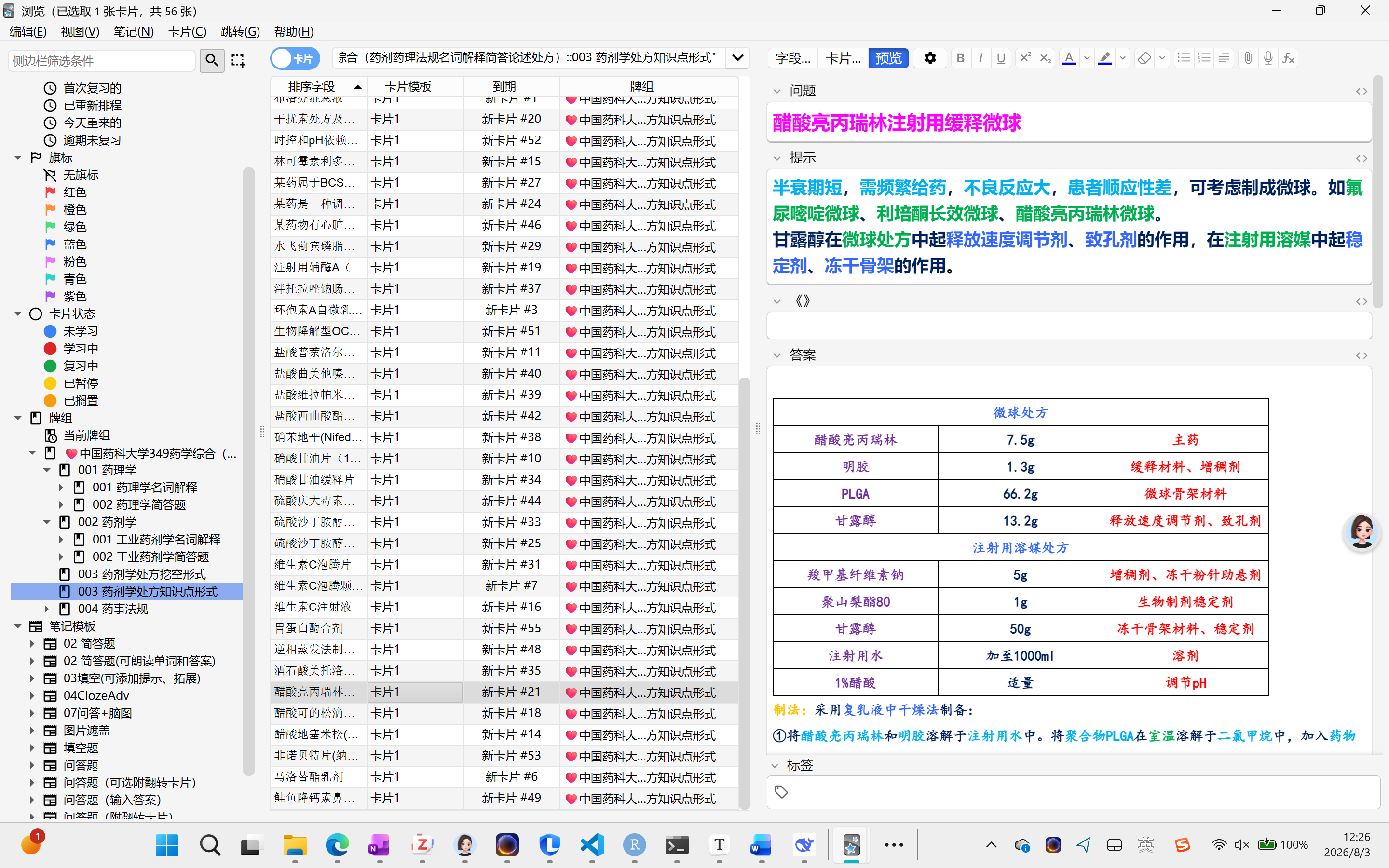This screenshot has height=868, width=1389.
Task: Collapse the 答案 field
Action: 777,356
